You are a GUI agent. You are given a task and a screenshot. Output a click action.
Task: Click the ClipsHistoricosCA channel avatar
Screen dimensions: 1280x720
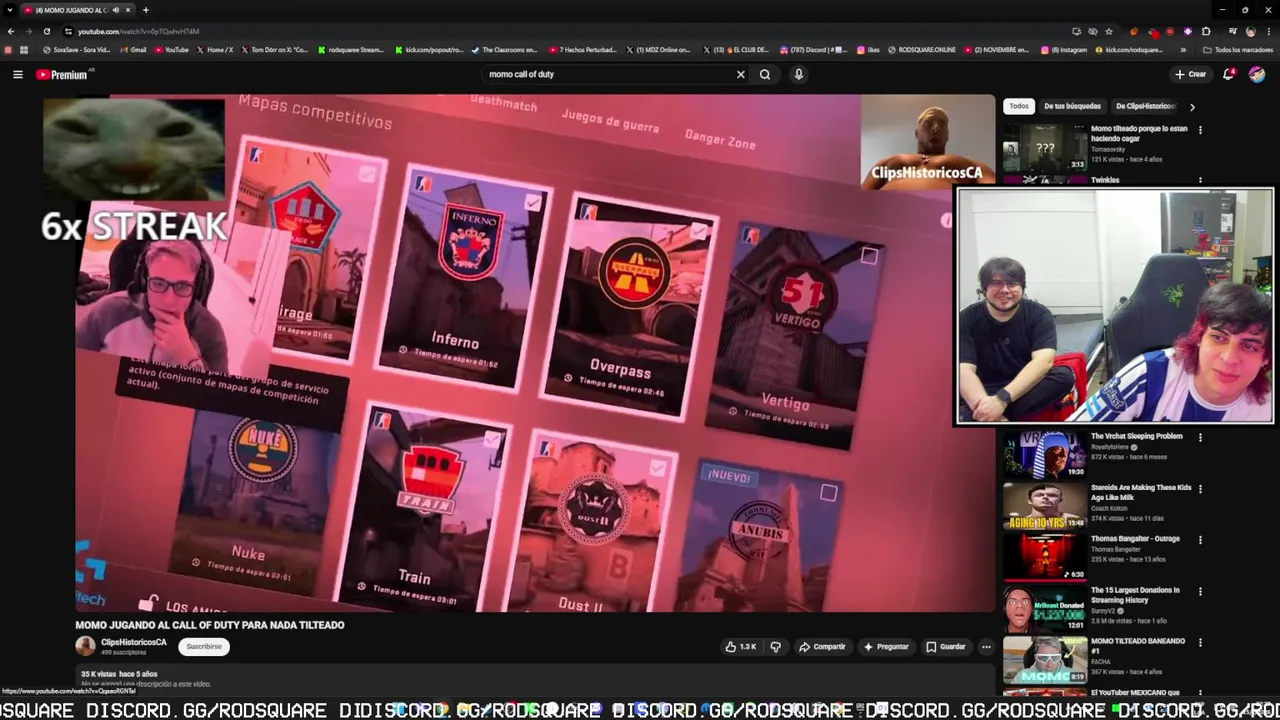click(x=86, y=646)
